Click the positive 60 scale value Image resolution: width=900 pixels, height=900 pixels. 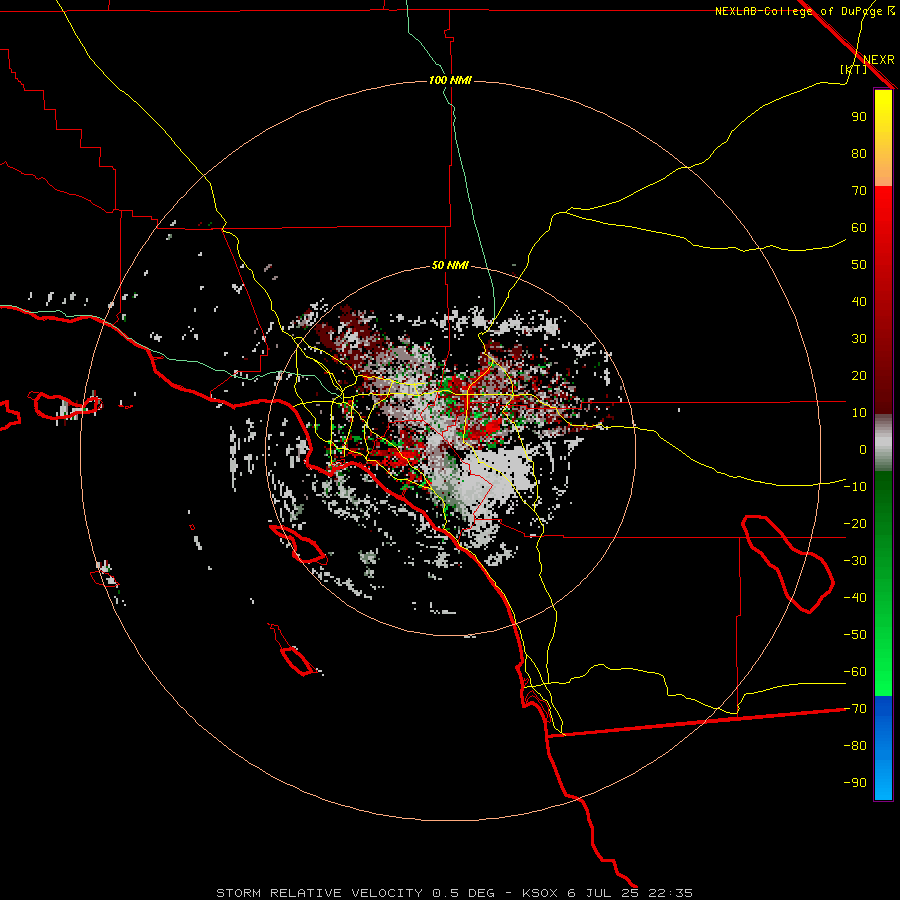coord(859,228)
